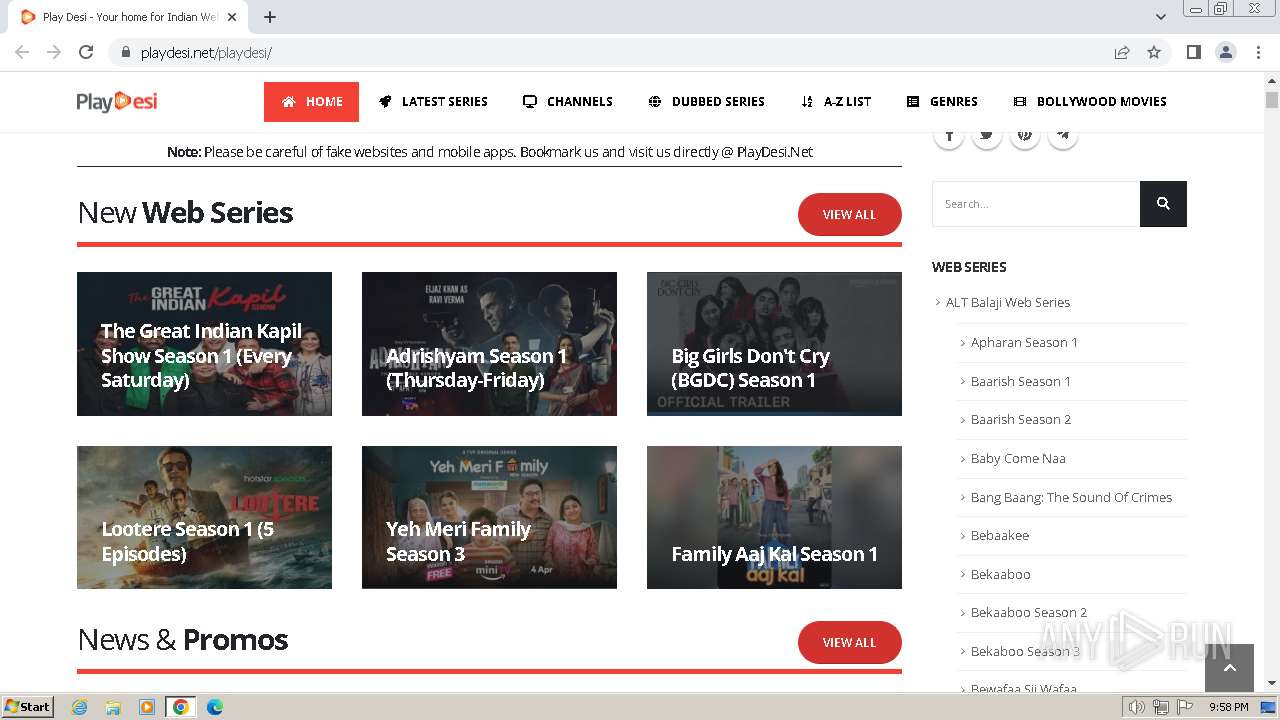Open the HOME menu item

click(x=311, y=102)
